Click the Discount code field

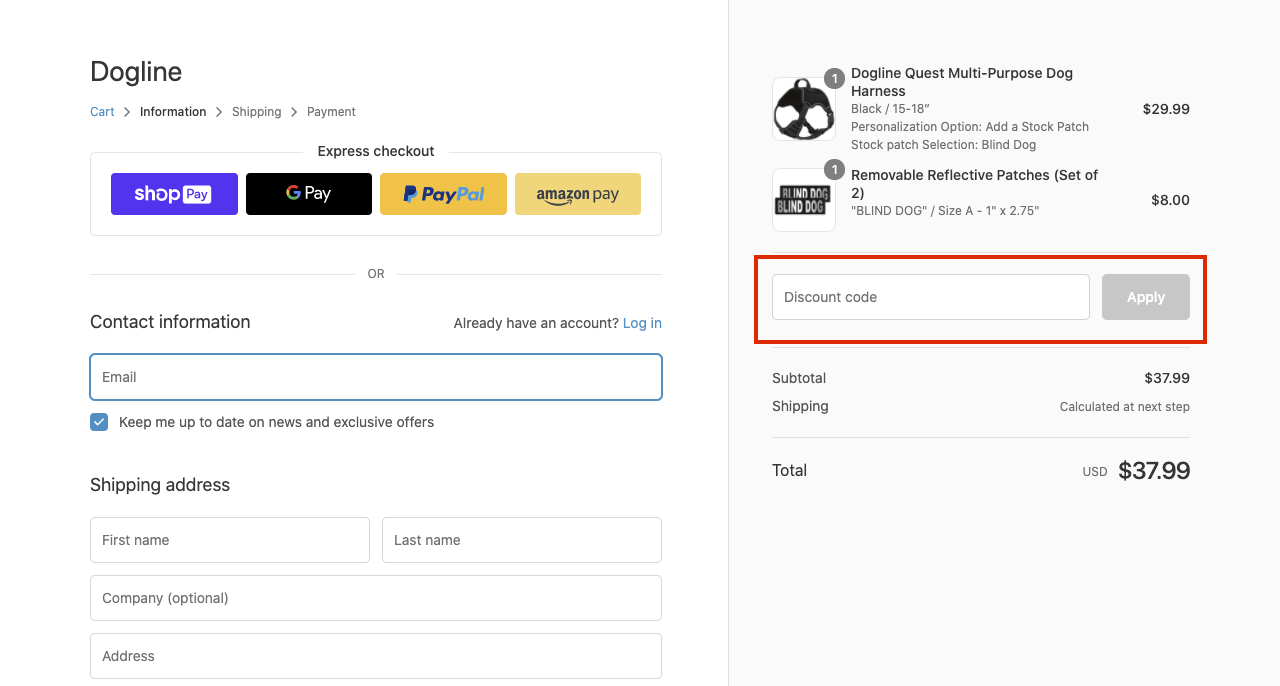931,297
